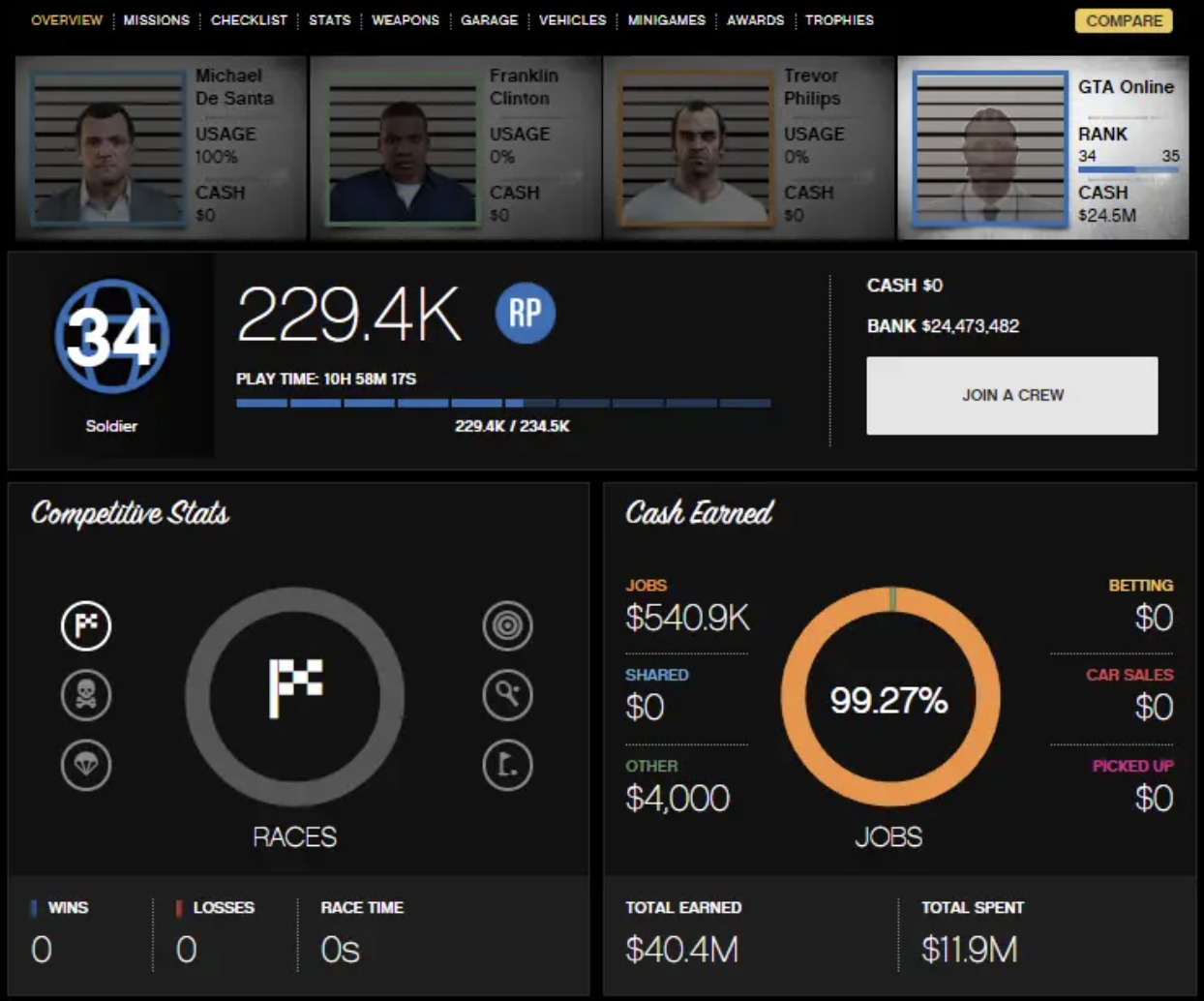The image size is (1204, 1001).
Task: Select Michael De Santa character card
Action: point(161,147)
